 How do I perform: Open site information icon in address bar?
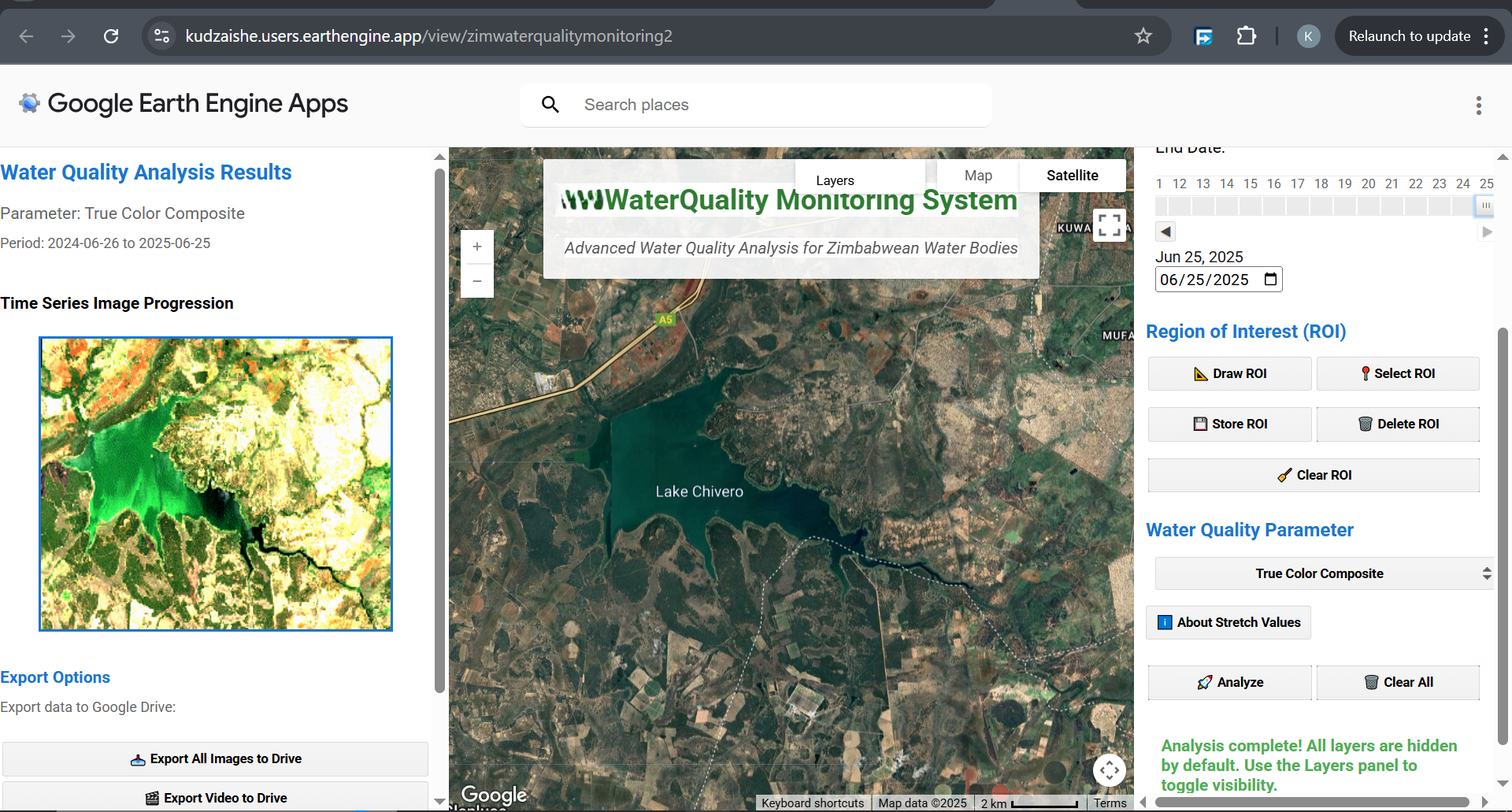click(162, 36)
